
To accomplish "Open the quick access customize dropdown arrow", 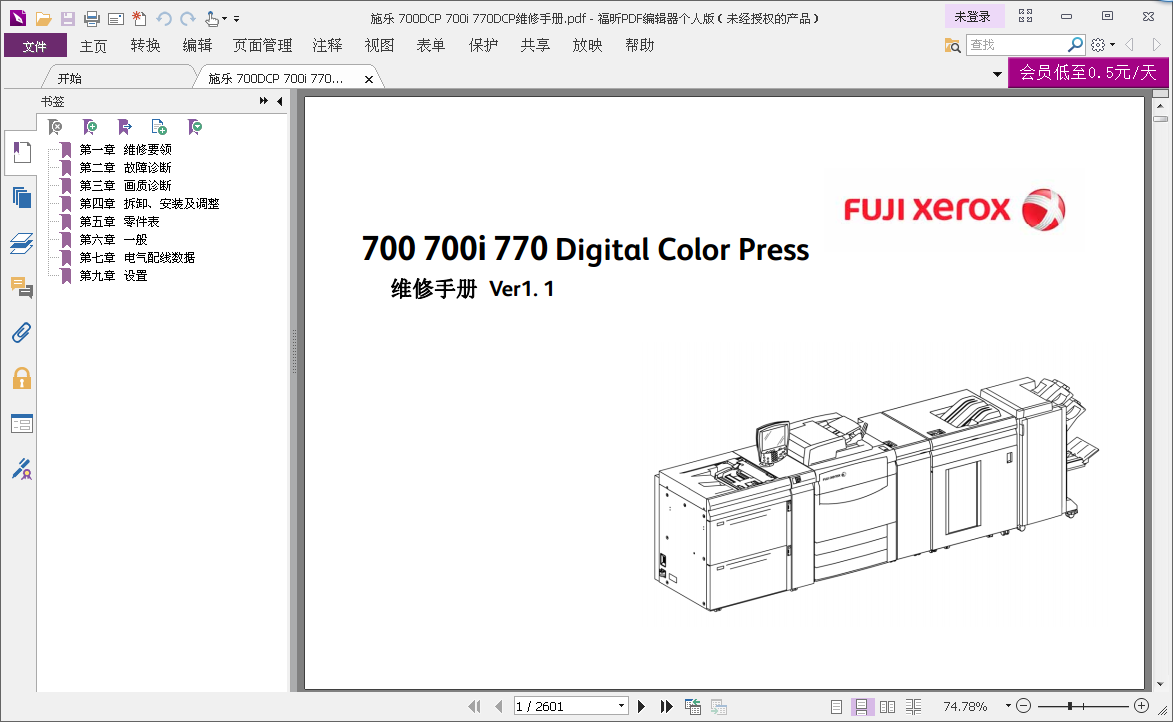I will coord(236,19).
